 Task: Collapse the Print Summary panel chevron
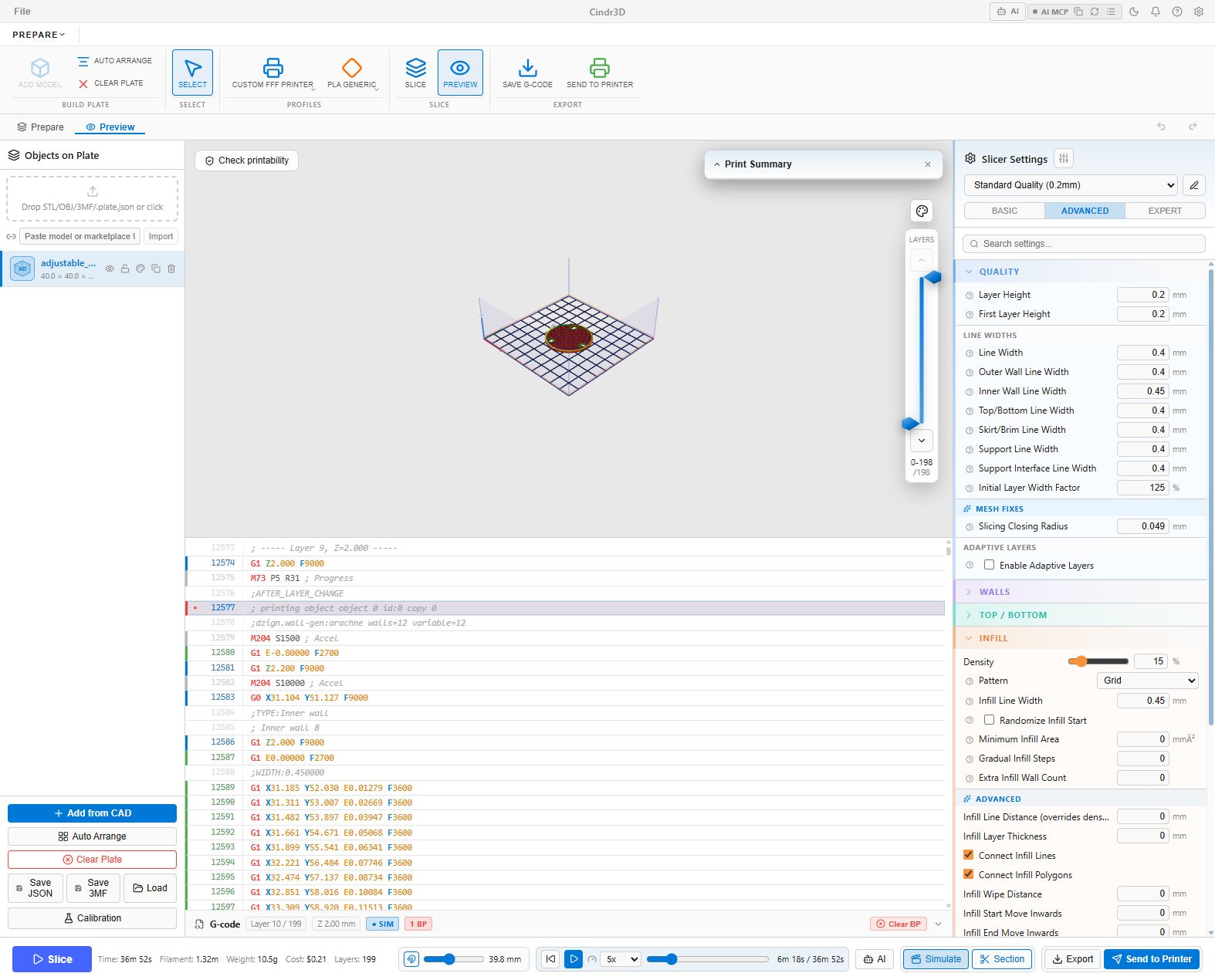717,164
